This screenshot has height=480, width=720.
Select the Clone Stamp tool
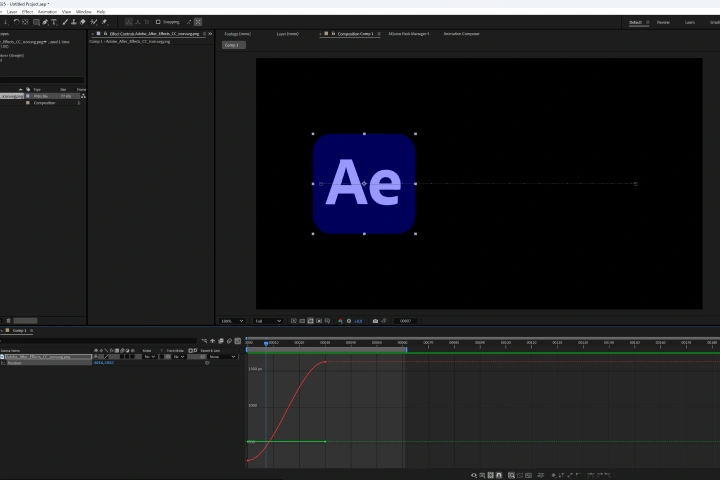point(73,22)
